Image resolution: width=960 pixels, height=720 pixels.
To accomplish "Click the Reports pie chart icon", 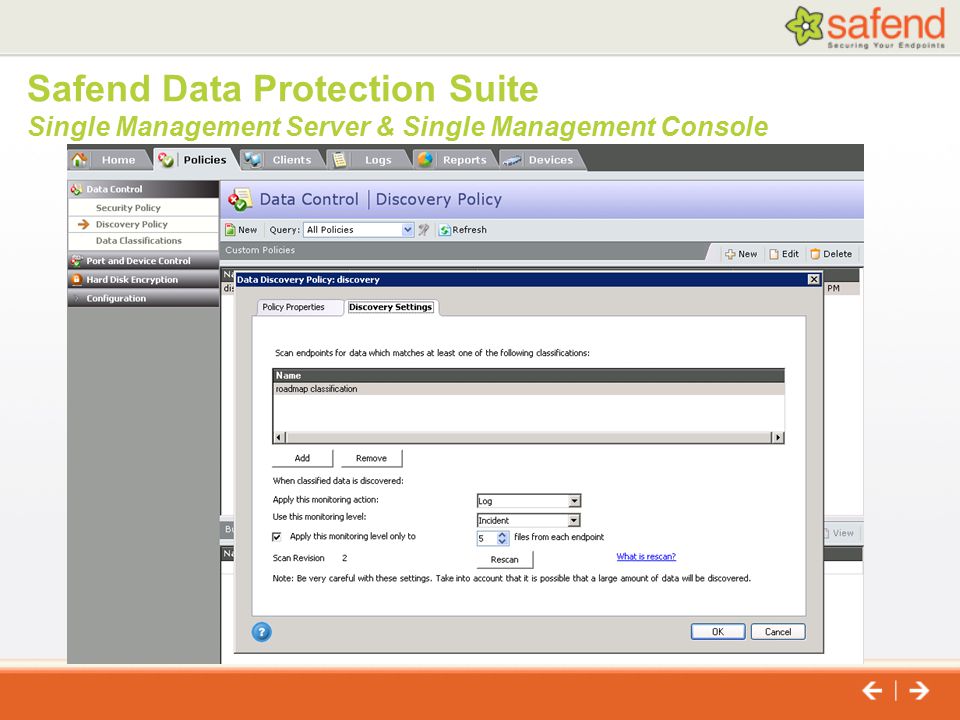I will coord(426,160).
